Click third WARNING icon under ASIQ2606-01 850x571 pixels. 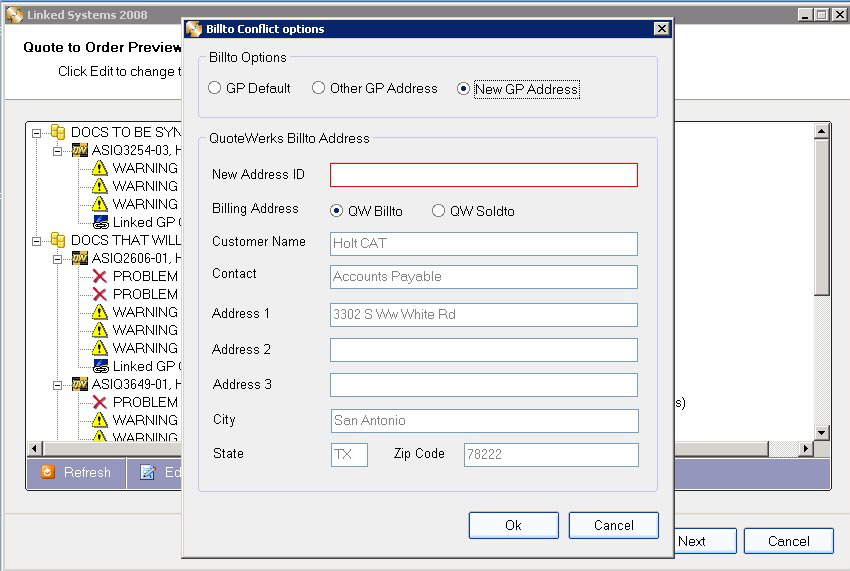coord(100,348)
